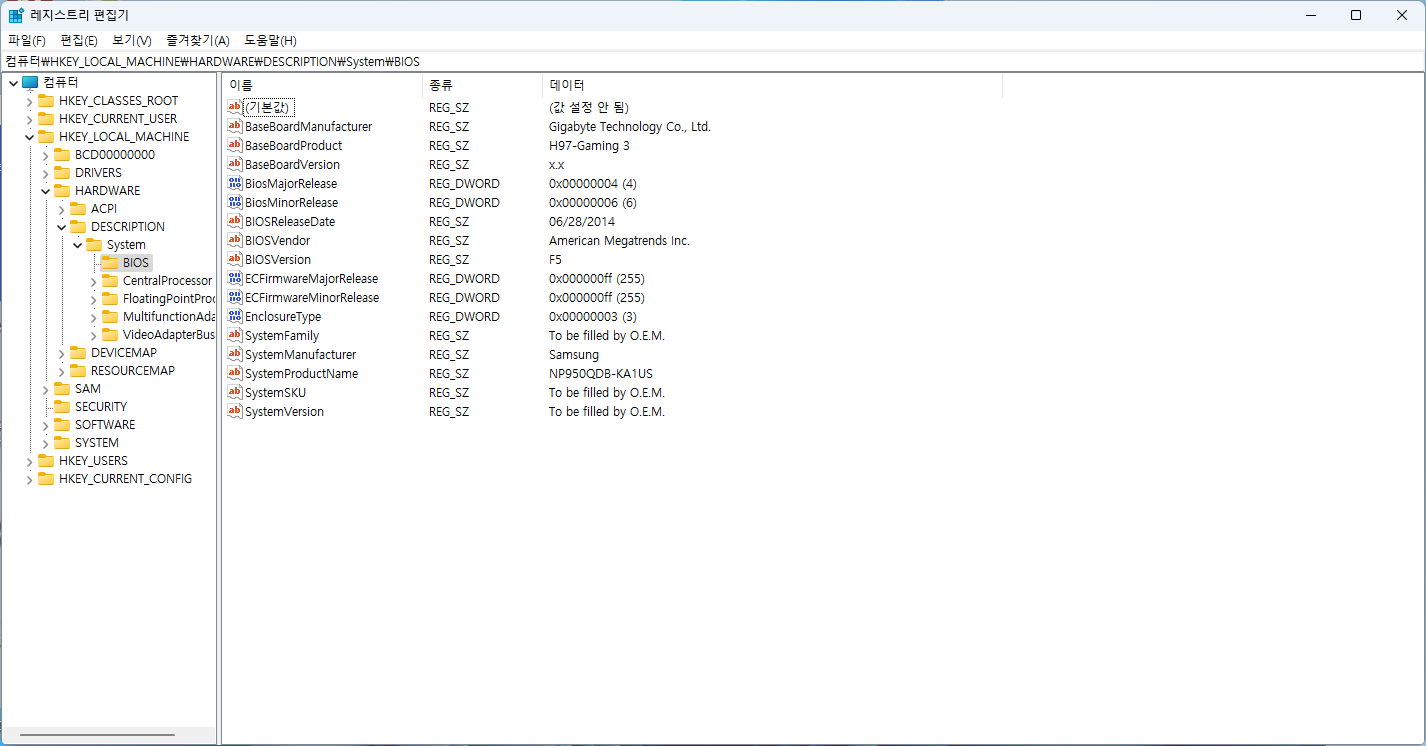This screenshot has height=746, width=1426.
Task: Click the string icon of (기본값) entry
Action: 235,107
